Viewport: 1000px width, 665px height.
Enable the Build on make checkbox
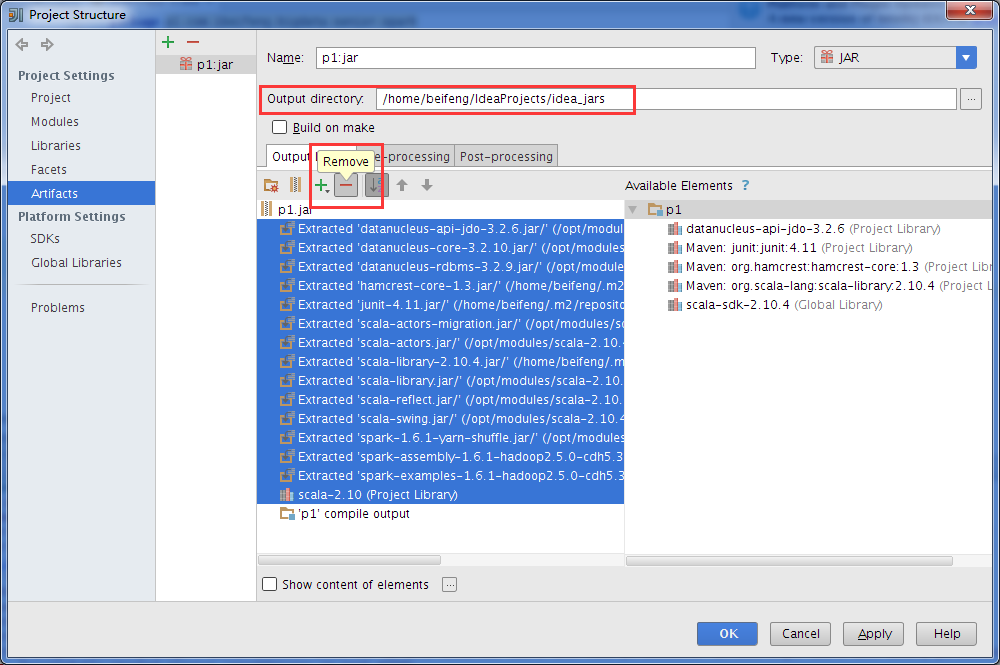[x=279, y=128]
